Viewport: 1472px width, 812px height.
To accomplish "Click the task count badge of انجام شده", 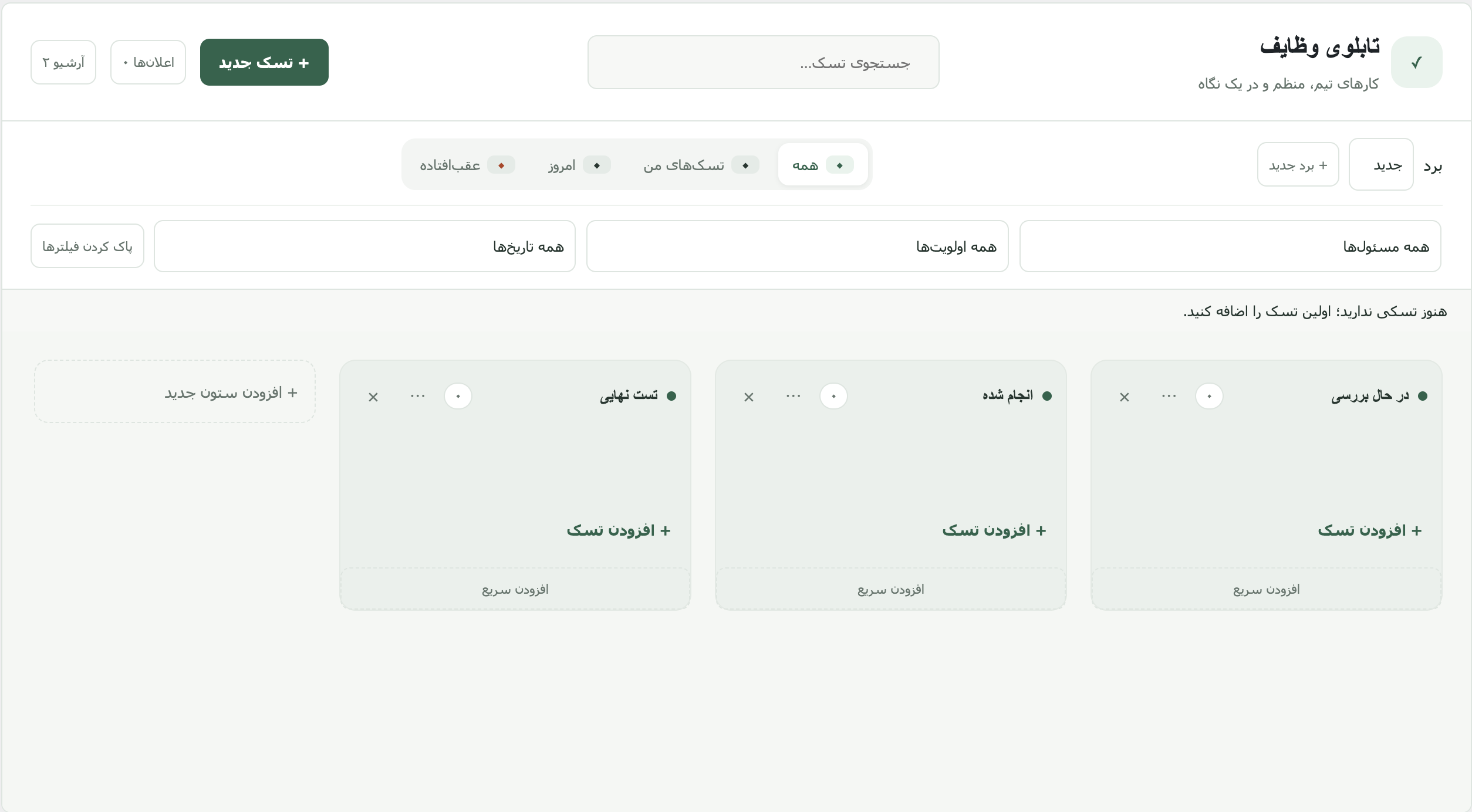I will pyautogui.click(x=833, y=396).
